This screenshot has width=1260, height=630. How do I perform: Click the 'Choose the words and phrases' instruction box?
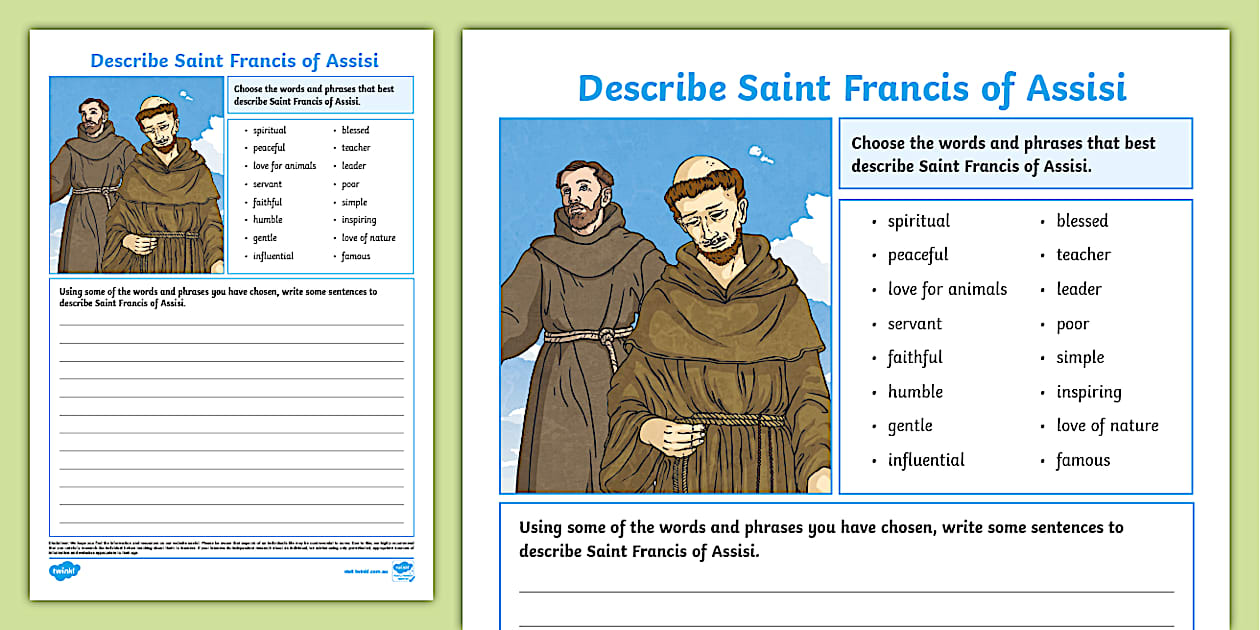pyautogui.click(x=1016, y=153)
